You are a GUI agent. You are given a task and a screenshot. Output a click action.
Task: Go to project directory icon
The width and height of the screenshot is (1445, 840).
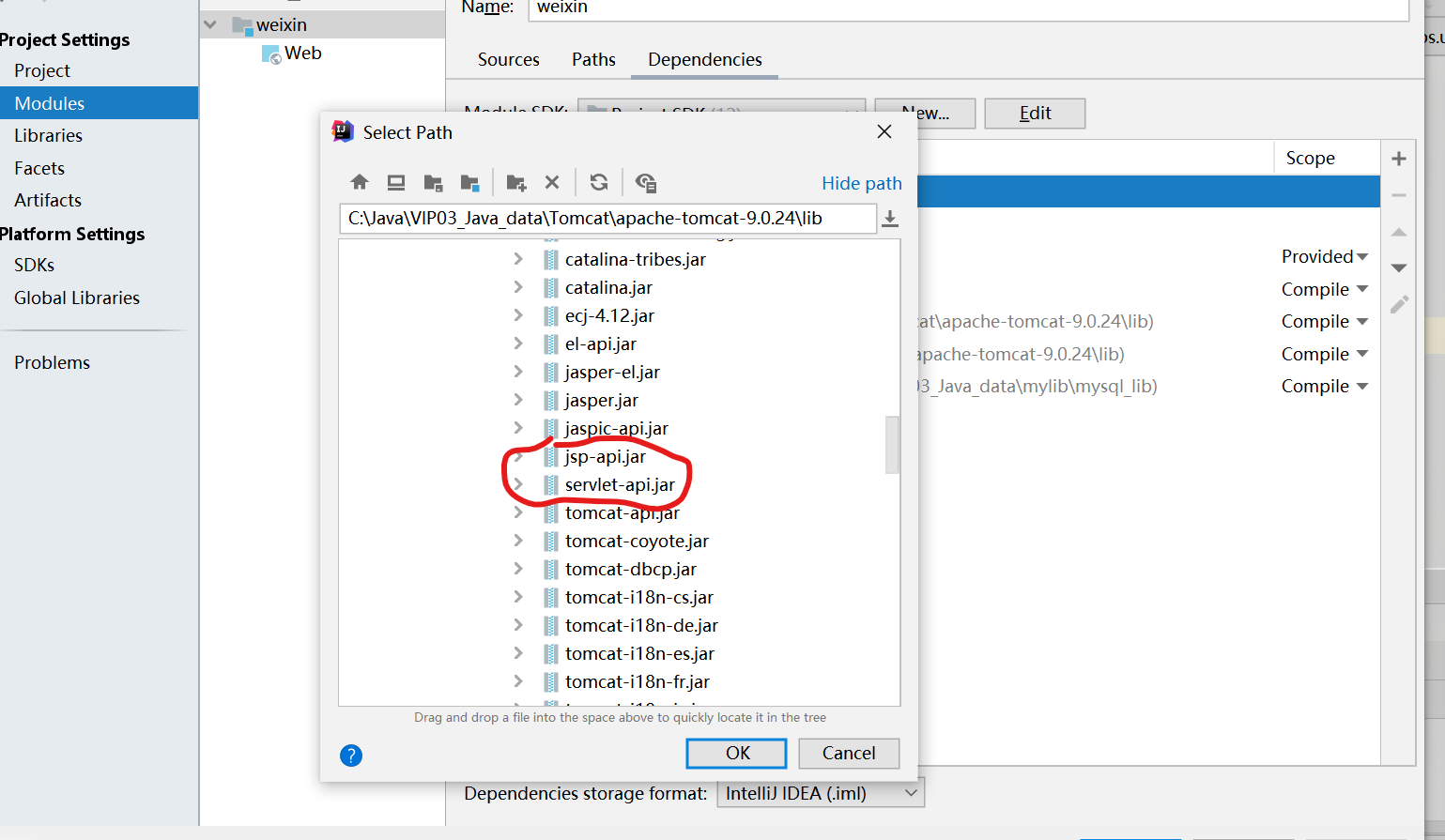coord(433,182)
